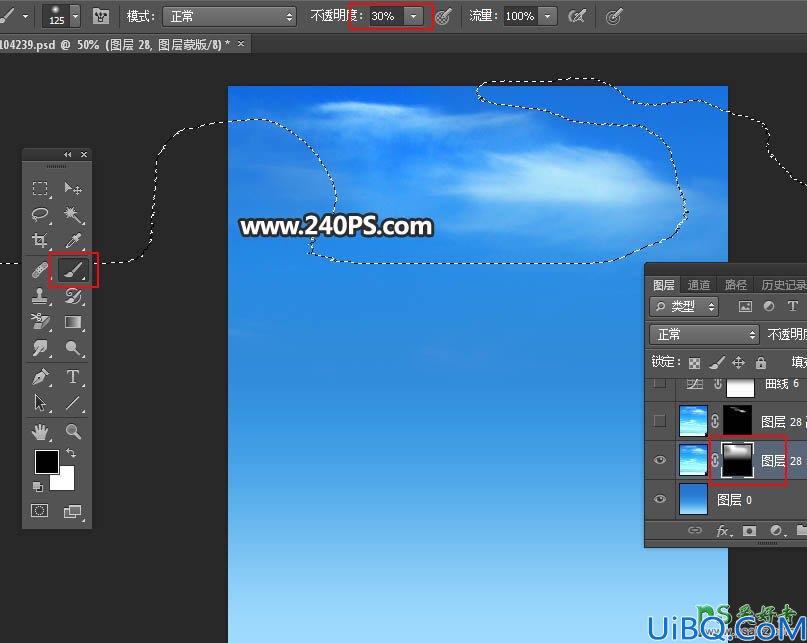Hide the selected 图层 28 layer
This screenshot has width=807, height=643.
pyautogui.click(x=660, y=460)
